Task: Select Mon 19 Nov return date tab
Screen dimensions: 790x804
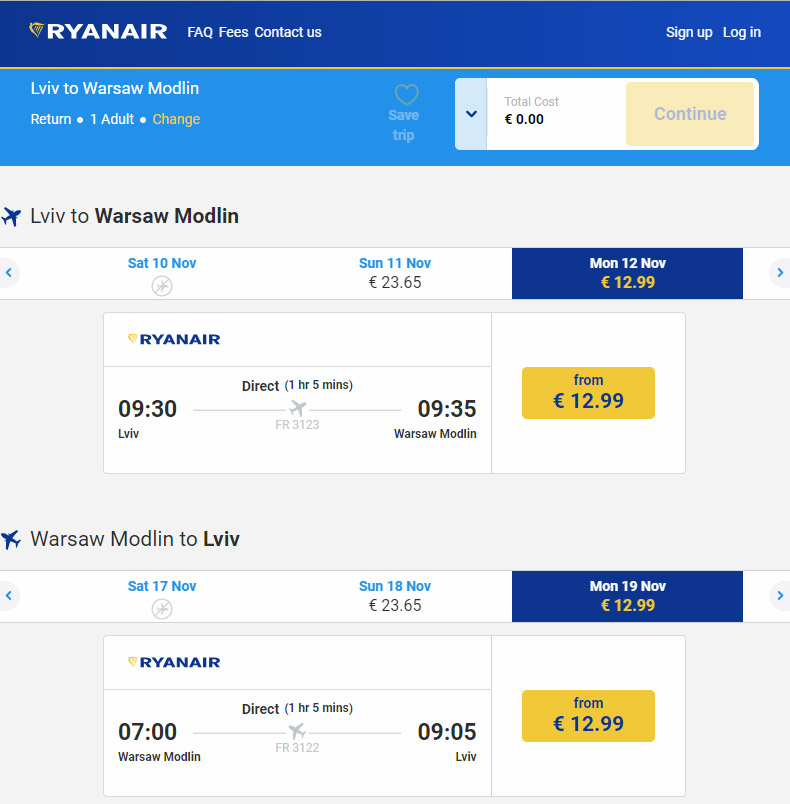Action: (x=627, y=596)
